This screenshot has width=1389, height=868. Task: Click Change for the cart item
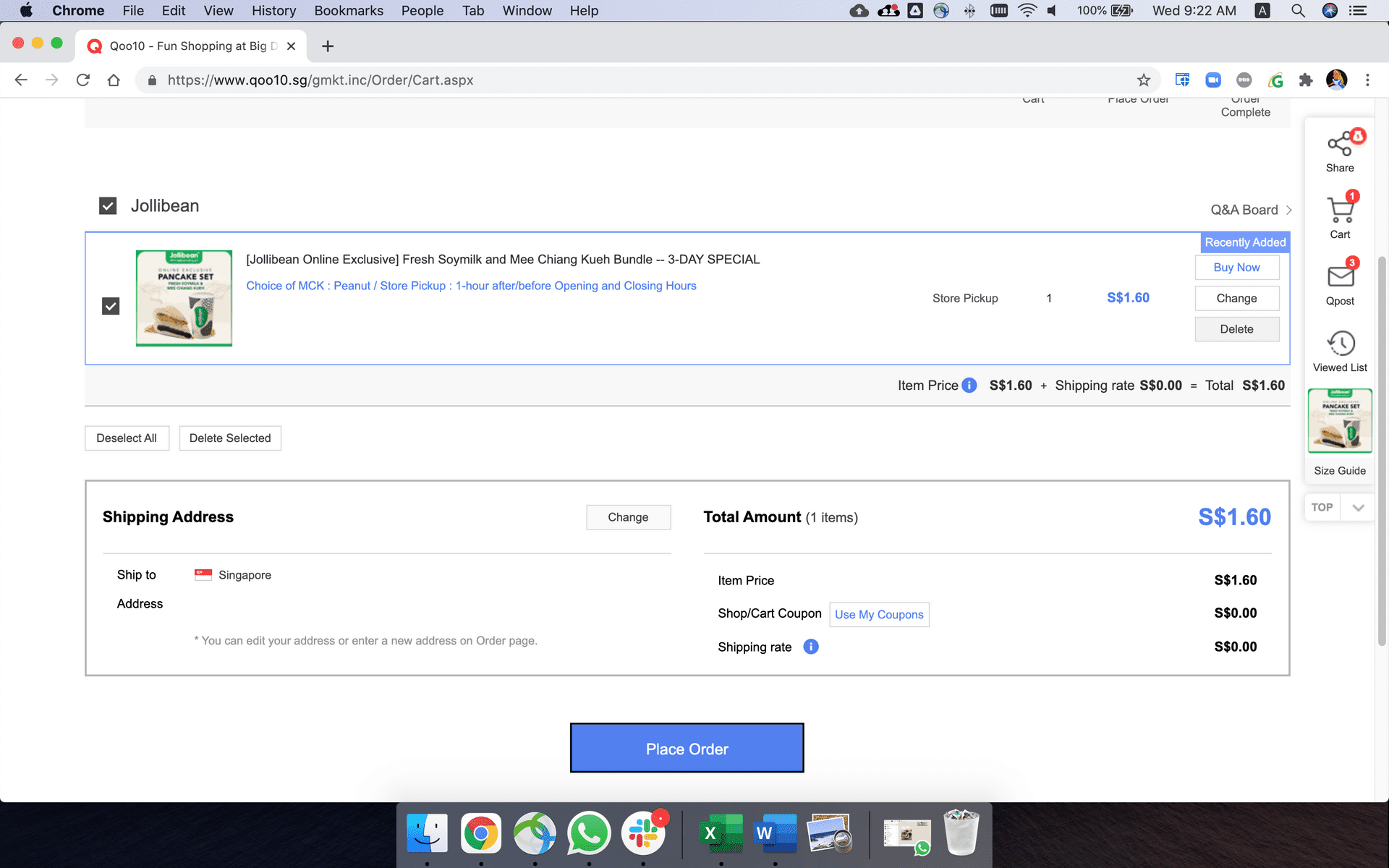[x=1236, y=298]
